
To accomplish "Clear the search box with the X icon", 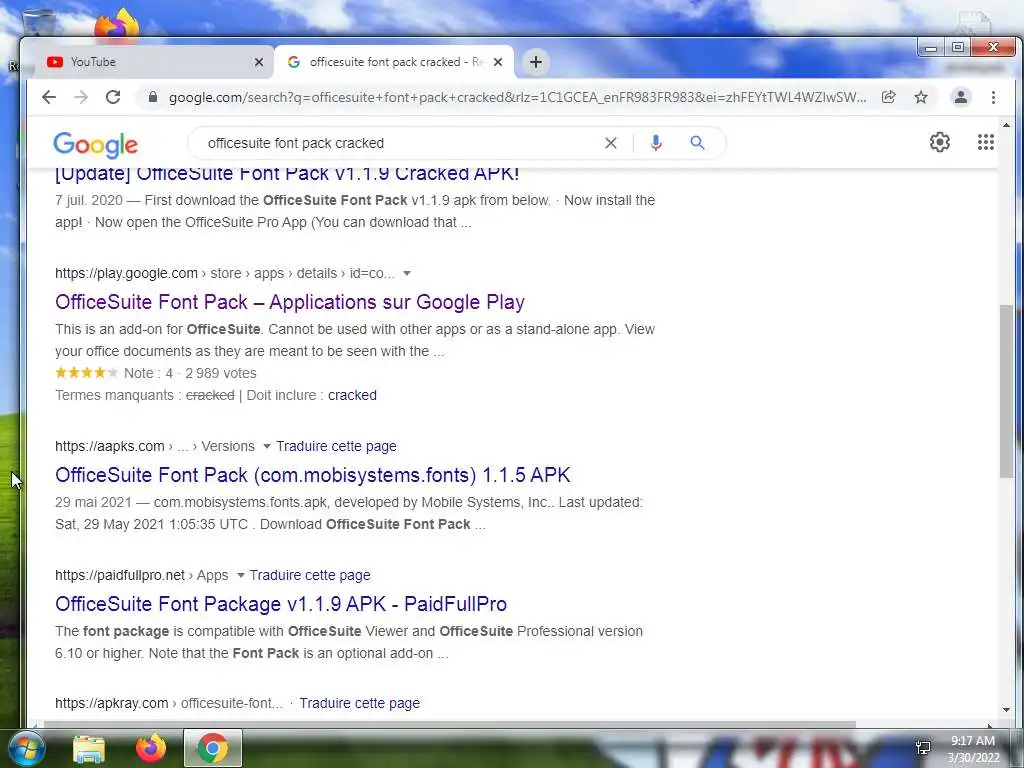I will pyautogui.click(x=611, y=143).
